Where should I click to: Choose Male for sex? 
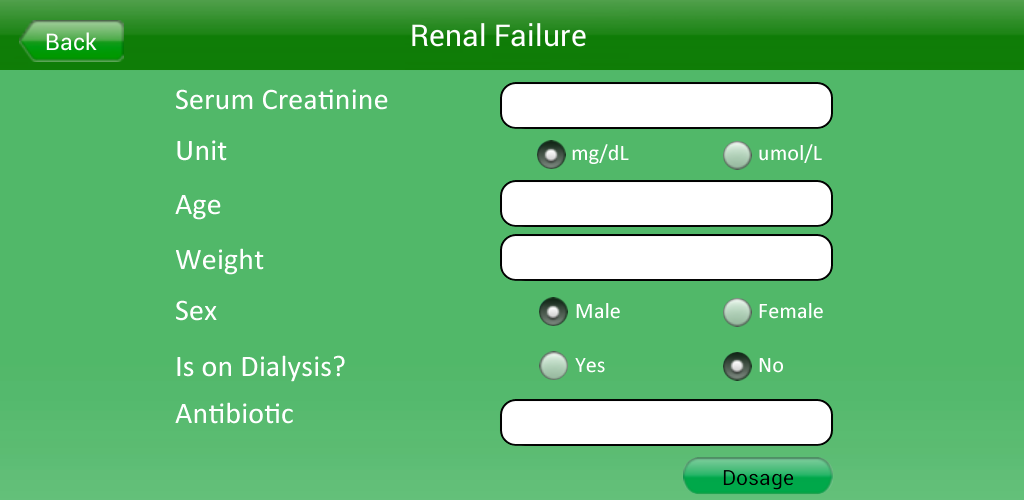[x=552, y=312]
